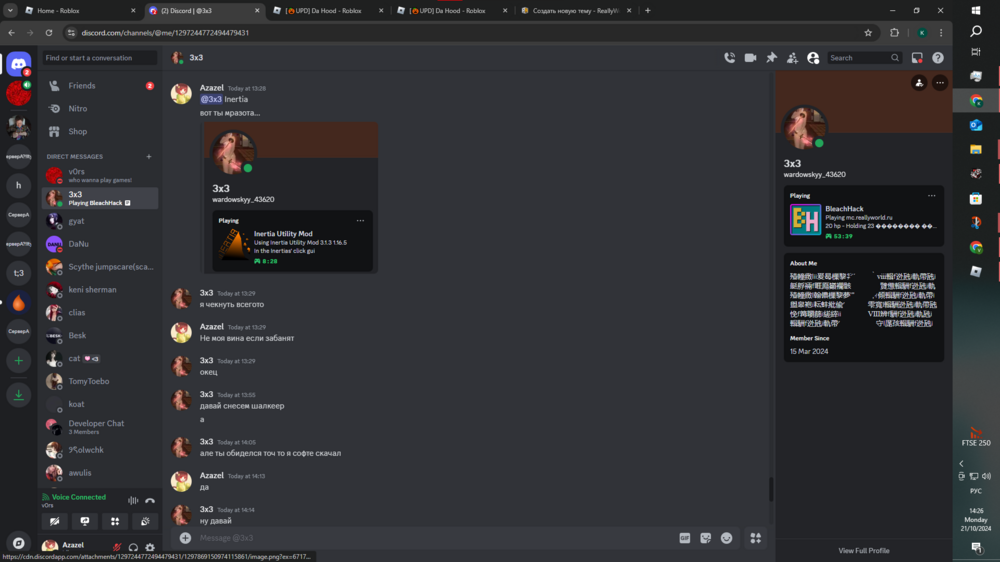Open Friends page
Screen dimensions: 1000x562
(100, 85)
